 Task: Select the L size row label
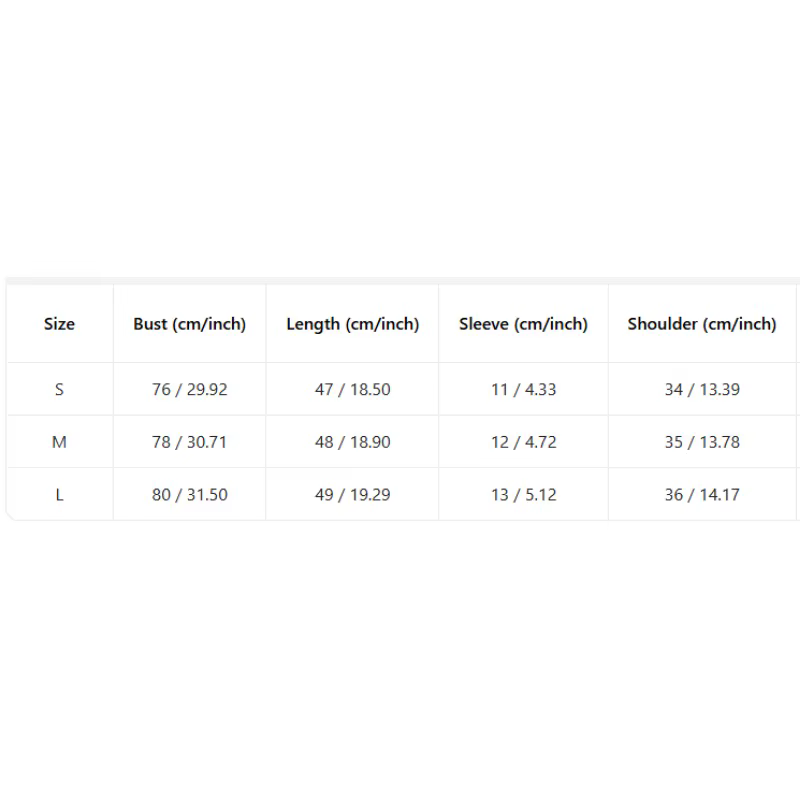(x=59, y=494)
